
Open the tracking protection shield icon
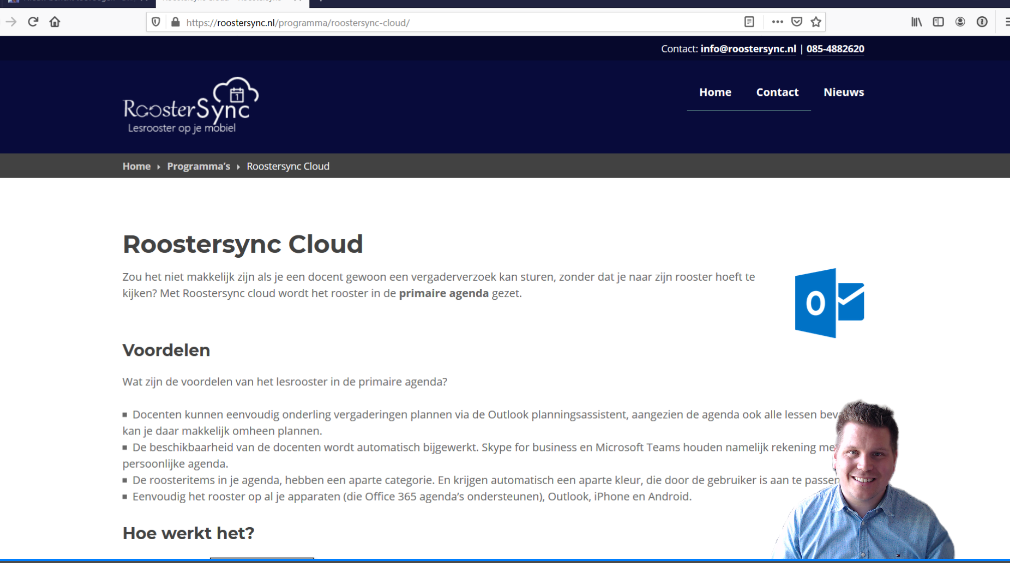coord(156,22)
